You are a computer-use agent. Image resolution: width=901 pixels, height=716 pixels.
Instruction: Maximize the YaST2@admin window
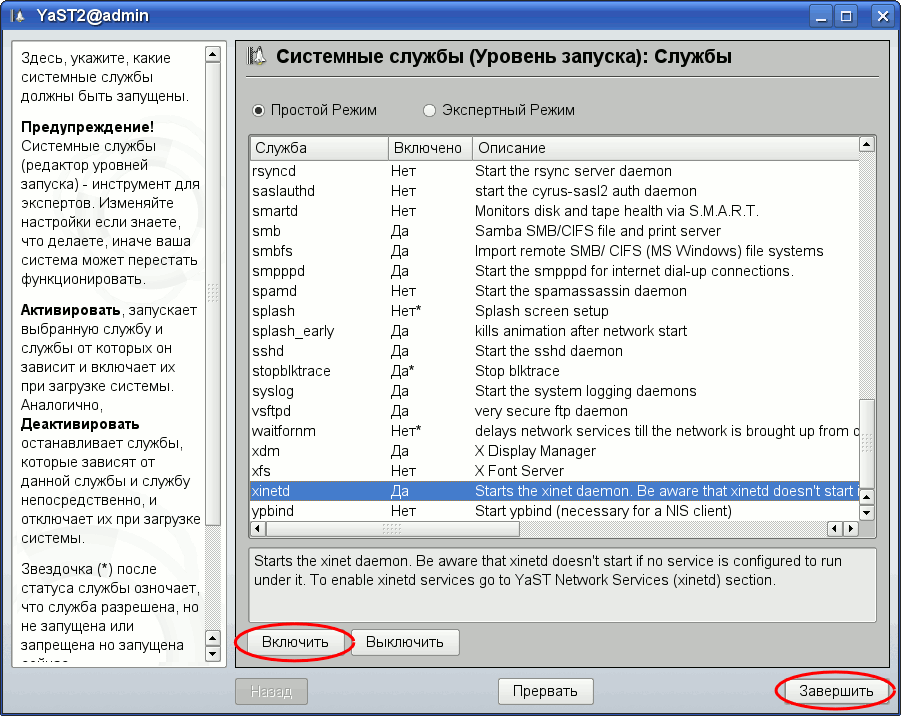click(846, 16)
